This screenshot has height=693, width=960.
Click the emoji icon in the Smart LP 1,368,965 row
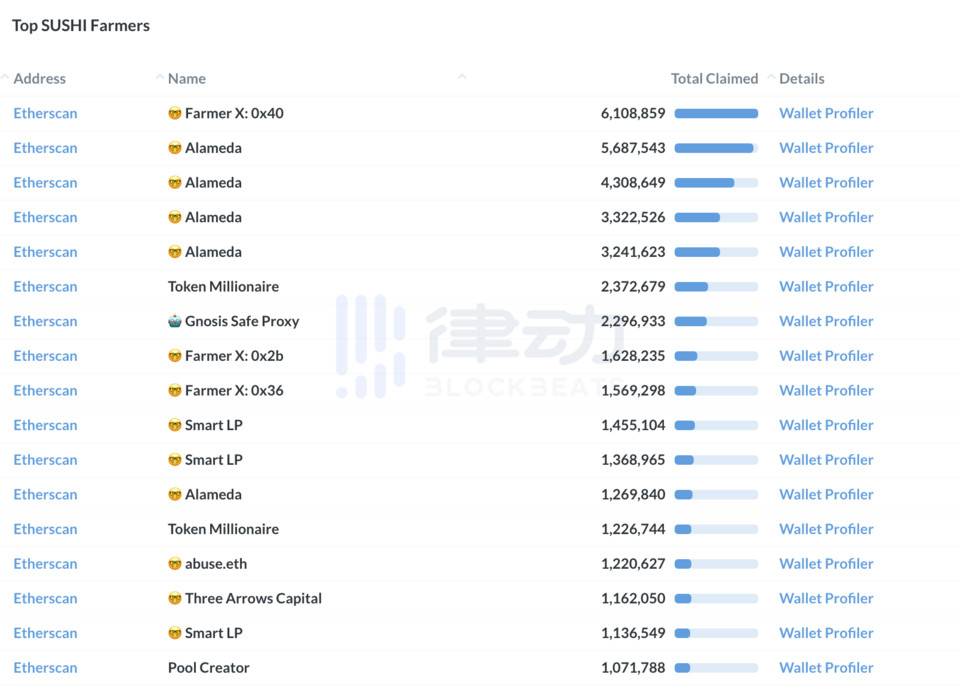pos(174,460)
